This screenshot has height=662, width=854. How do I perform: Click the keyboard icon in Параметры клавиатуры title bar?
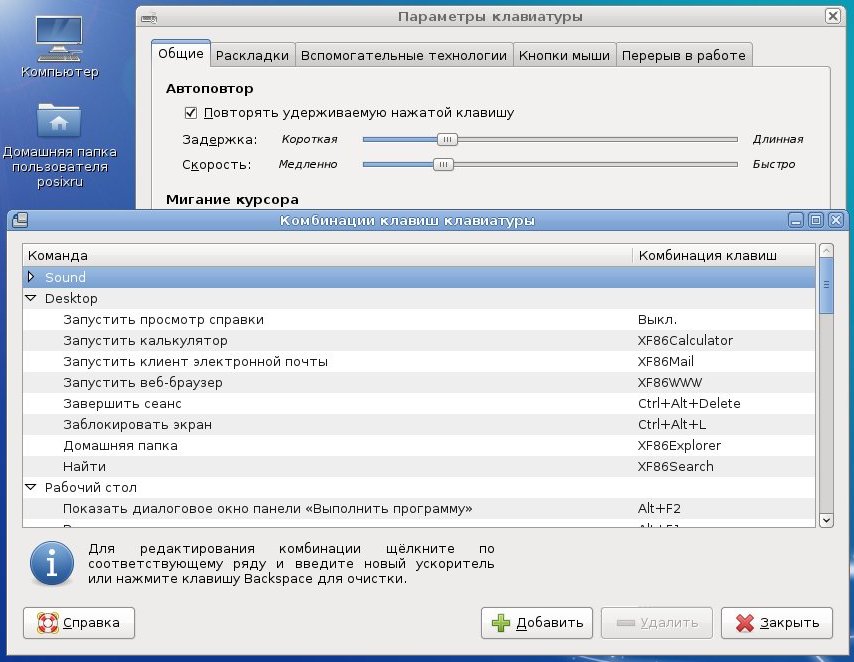click(x=149, y=18)
